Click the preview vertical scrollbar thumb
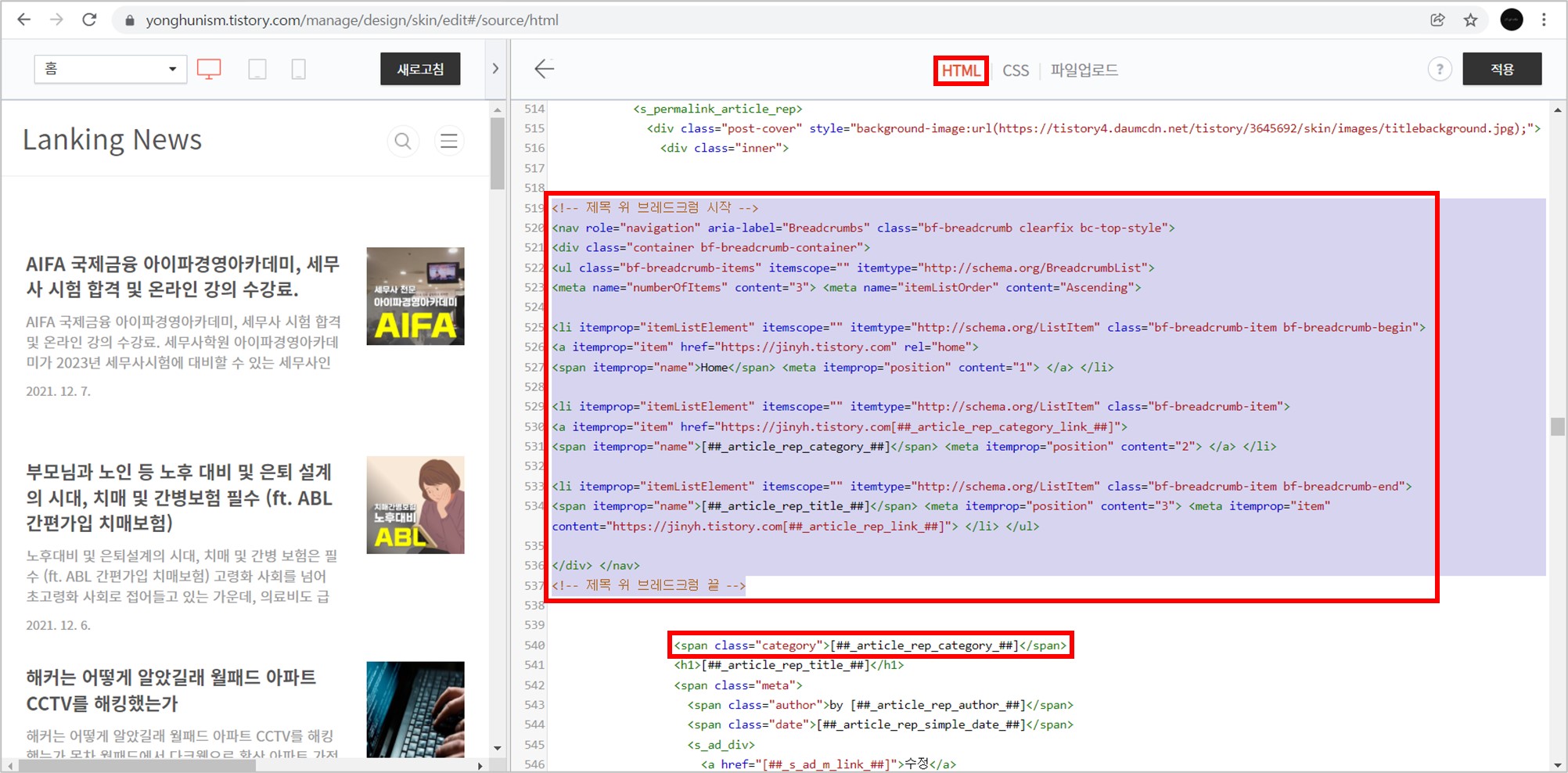Screen dimensions: 1568x773 pyautogui.click(x=498, y=153)
